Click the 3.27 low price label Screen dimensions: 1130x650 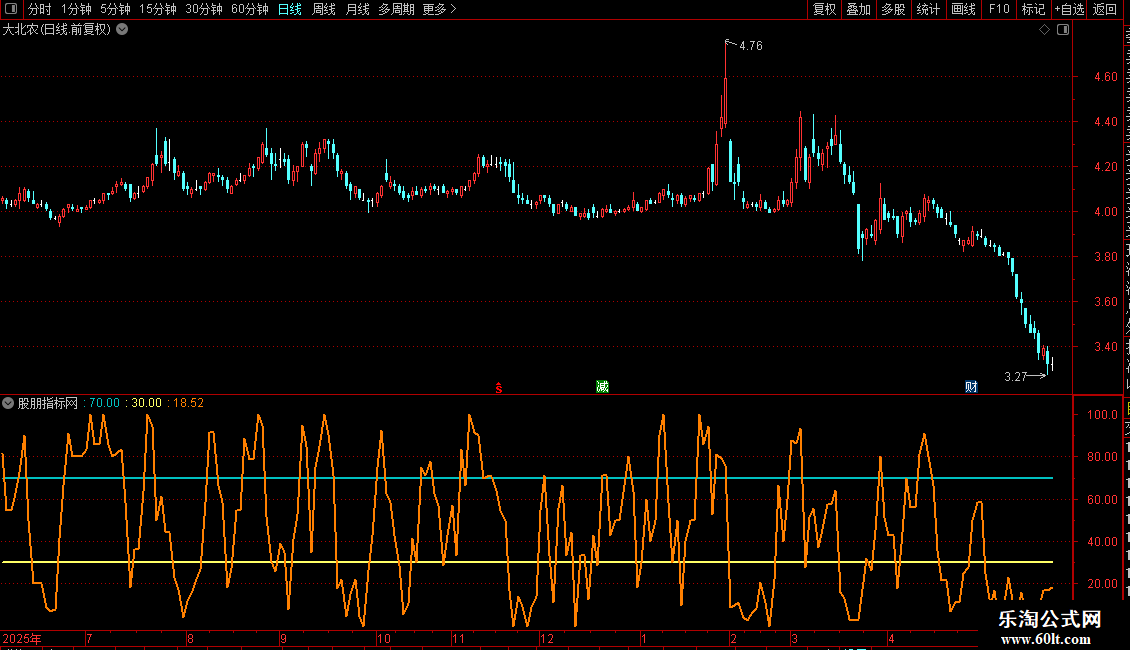coord(1015,376)
